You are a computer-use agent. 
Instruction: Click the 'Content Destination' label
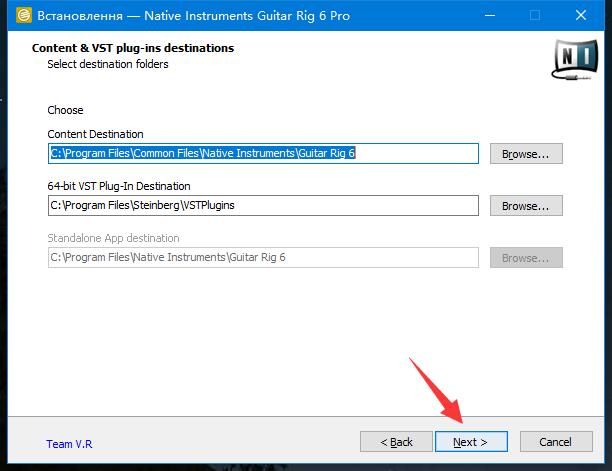[95, 134]
